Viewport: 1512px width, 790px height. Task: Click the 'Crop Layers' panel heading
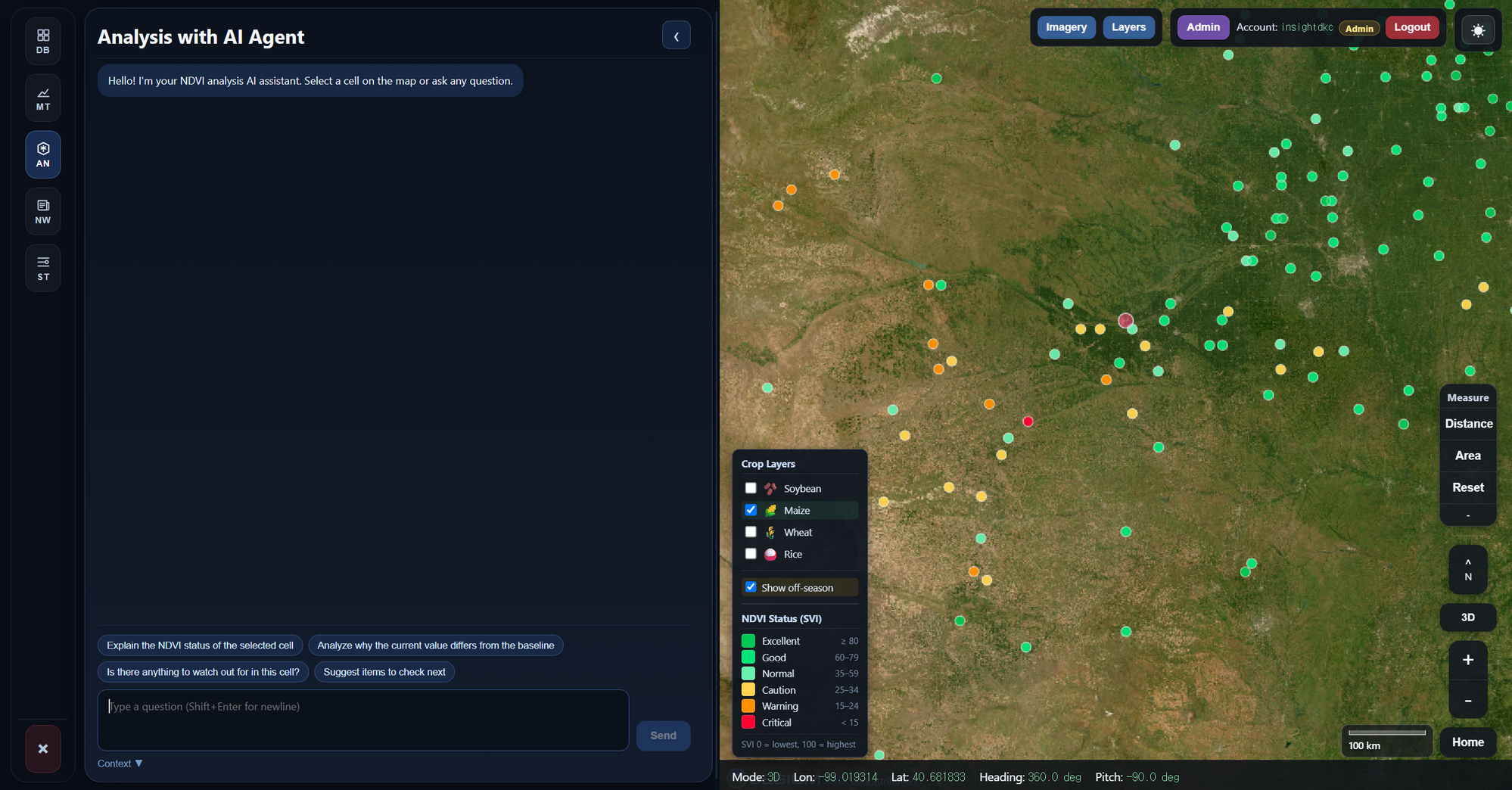point(768,464)
